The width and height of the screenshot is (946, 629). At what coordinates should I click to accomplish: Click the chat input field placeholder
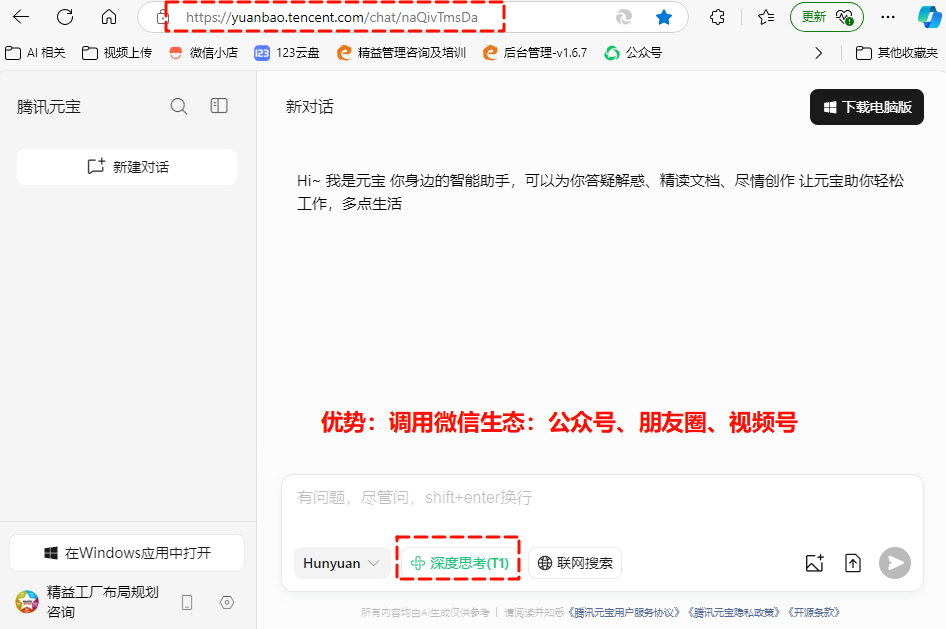[414, 498]
